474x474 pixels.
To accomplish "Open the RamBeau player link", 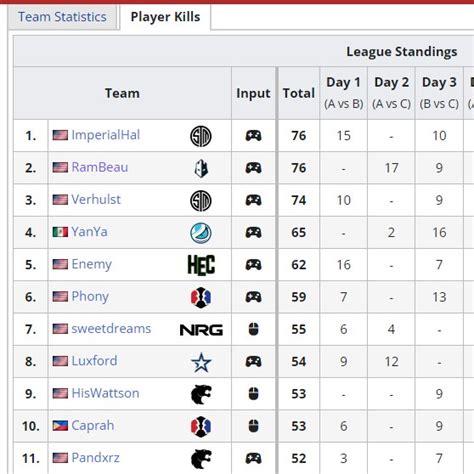I will tap(100, 167).
